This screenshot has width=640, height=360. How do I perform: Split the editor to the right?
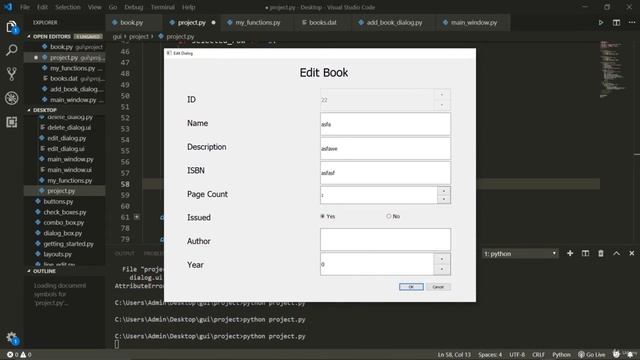tap(616, 22)
